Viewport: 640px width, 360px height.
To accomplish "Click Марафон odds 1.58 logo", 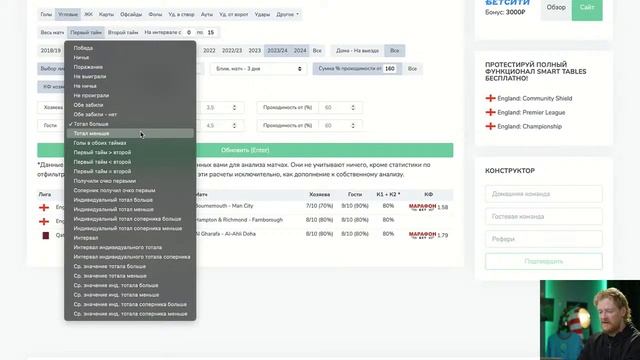I will pos(422,207).
